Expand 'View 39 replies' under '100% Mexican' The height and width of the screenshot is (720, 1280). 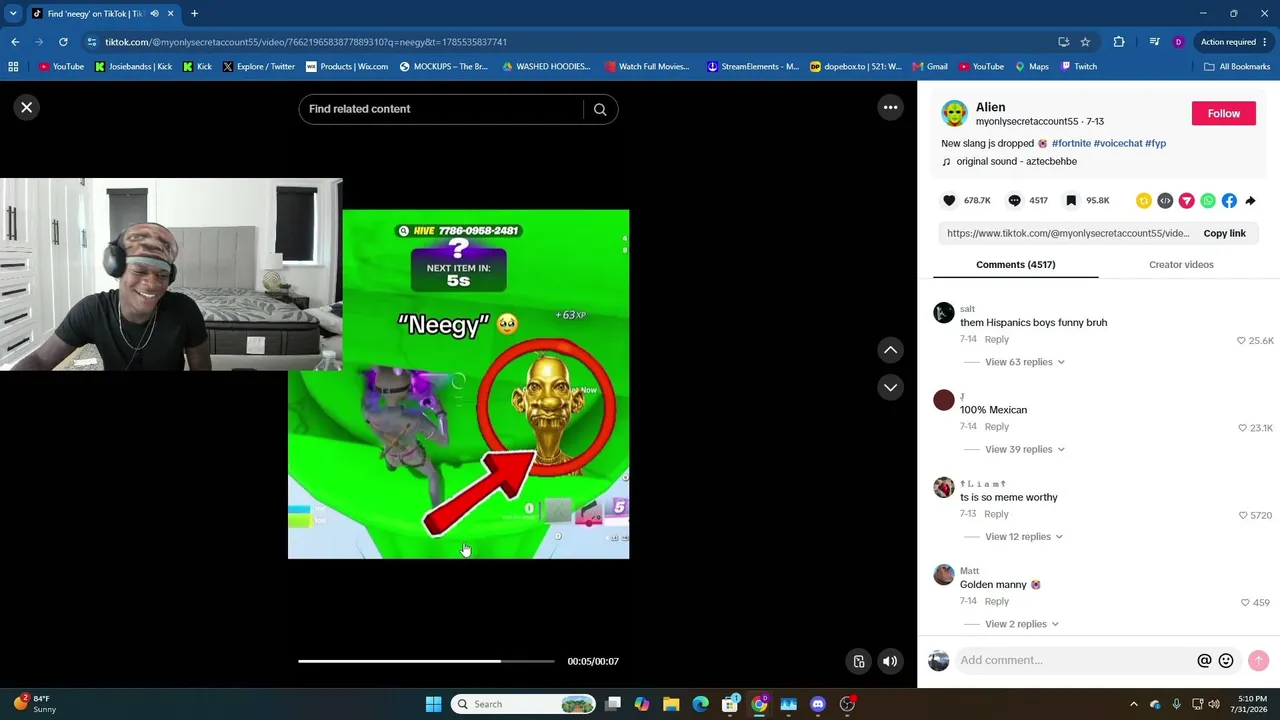(x=1024, y=449)
